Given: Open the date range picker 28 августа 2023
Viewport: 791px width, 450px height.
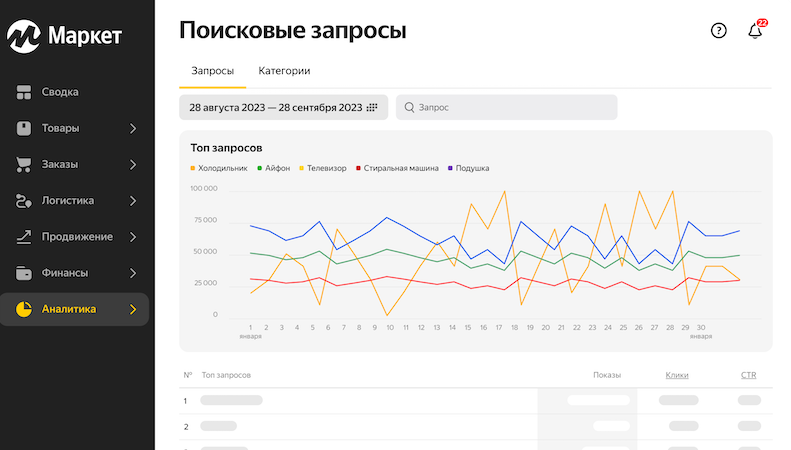Looking at the screenshot, I should tap(283, 107).
